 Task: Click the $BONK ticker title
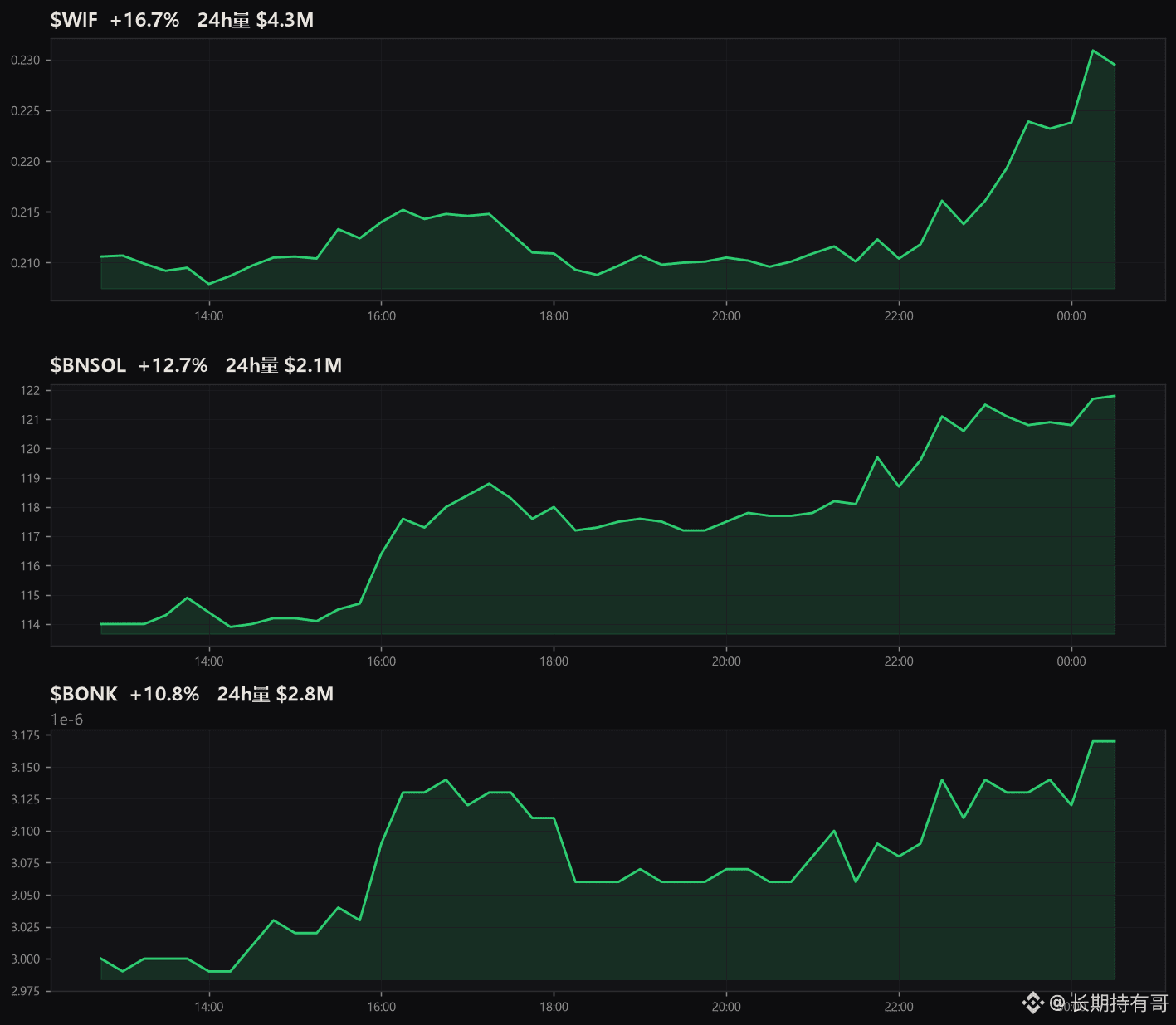(84, 694)
